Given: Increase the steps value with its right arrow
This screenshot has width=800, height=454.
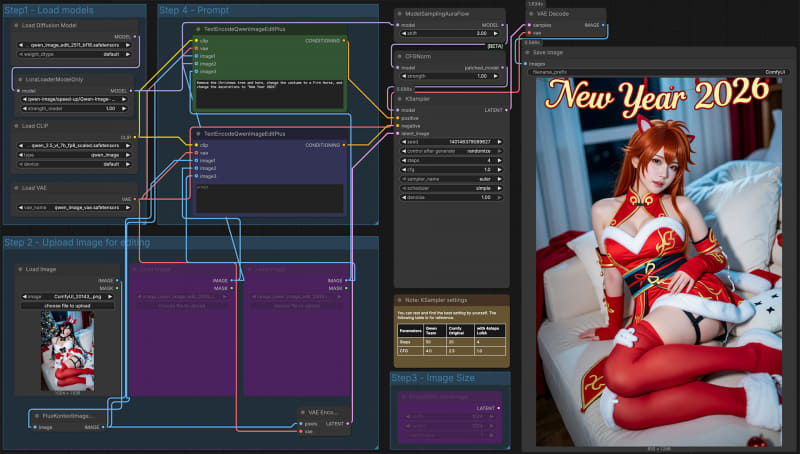Looking at the screenshot, I should 499,160.
